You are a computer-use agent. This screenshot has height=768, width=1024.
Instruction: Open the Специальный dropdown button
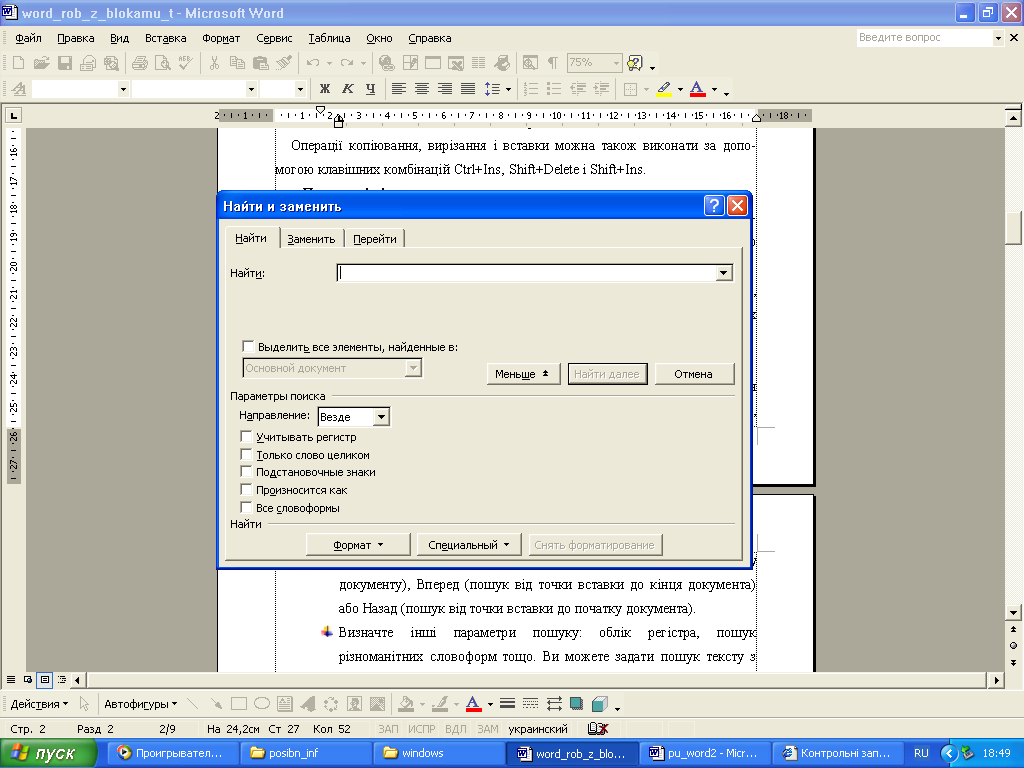pos(469,545)
